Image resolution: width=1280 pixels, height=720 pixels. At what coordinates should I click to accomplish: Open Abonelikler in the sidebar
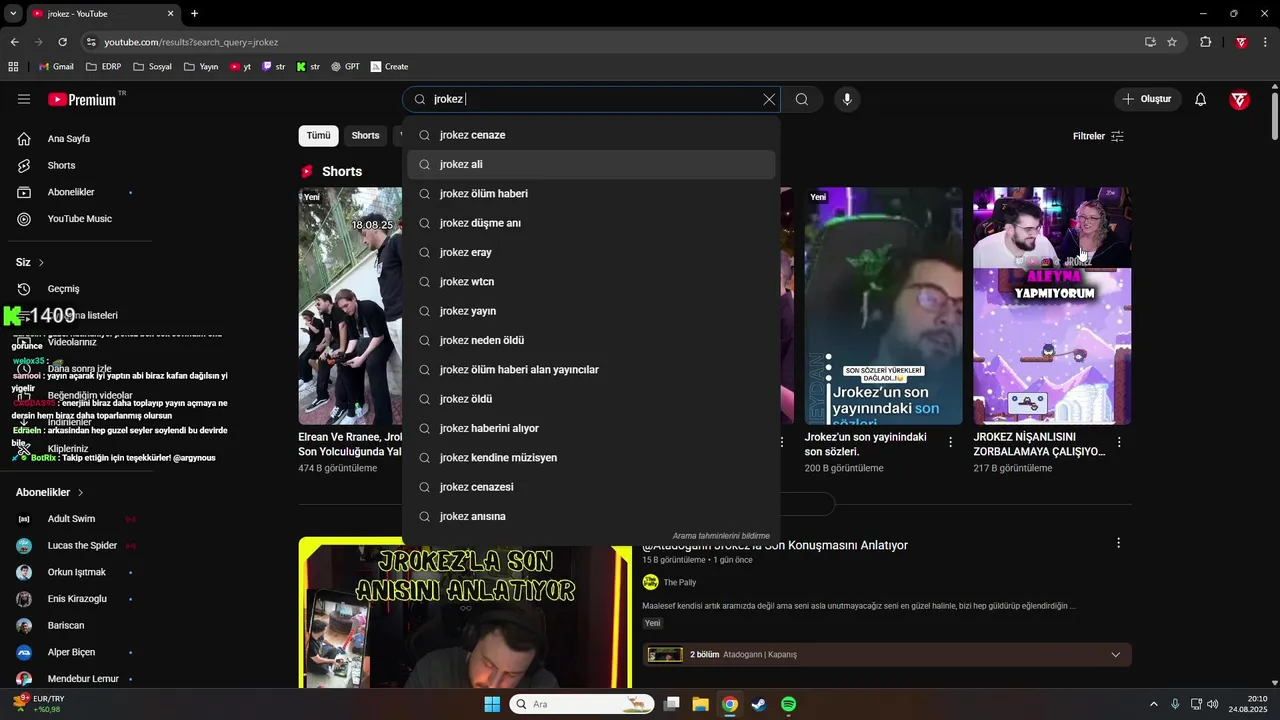pyautogui.click(x=71, y=192)
